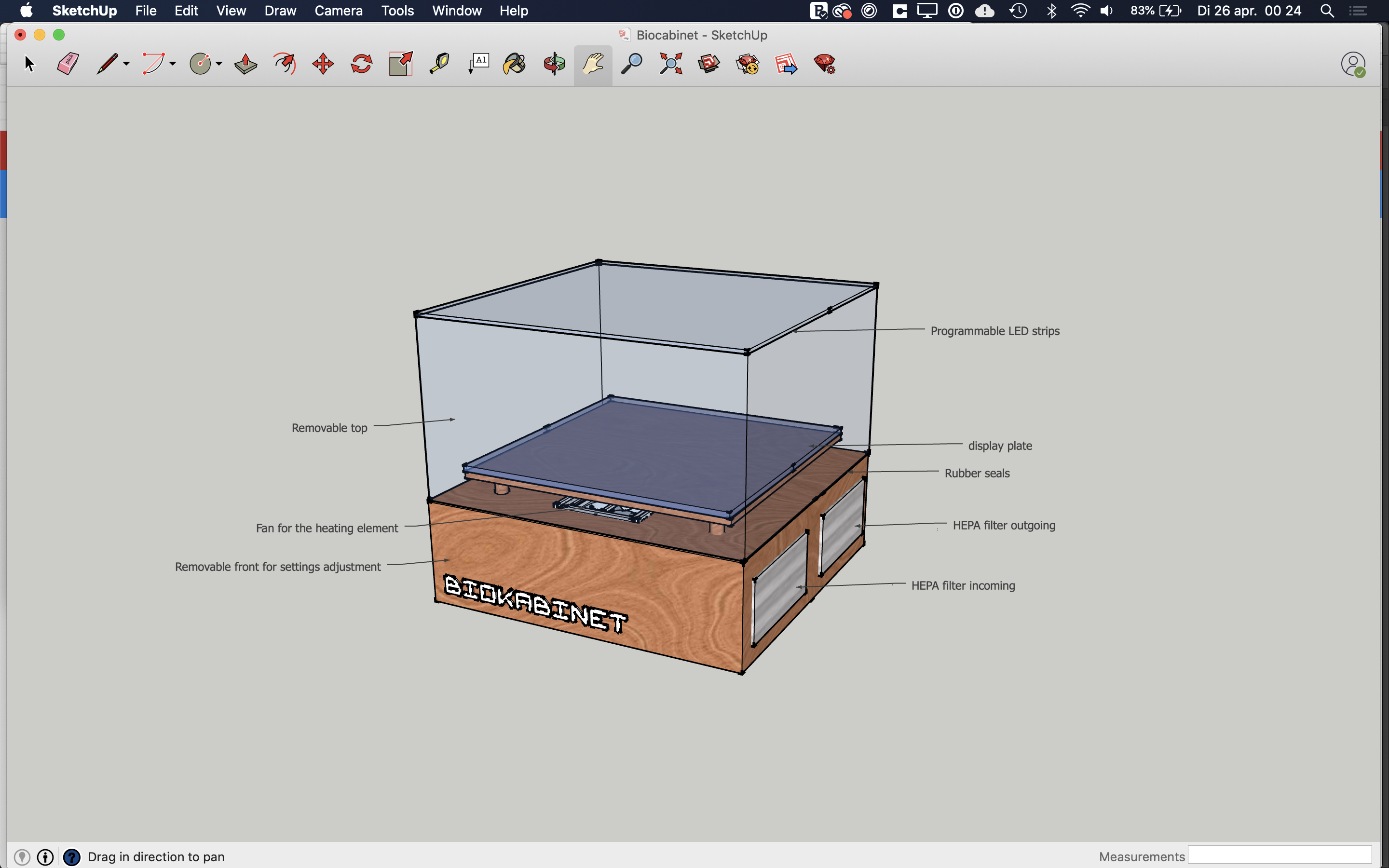This screenshot has width=1389, height=868.
Task: Open the Extension Manager ruby icon
Action: click(825, 64)
